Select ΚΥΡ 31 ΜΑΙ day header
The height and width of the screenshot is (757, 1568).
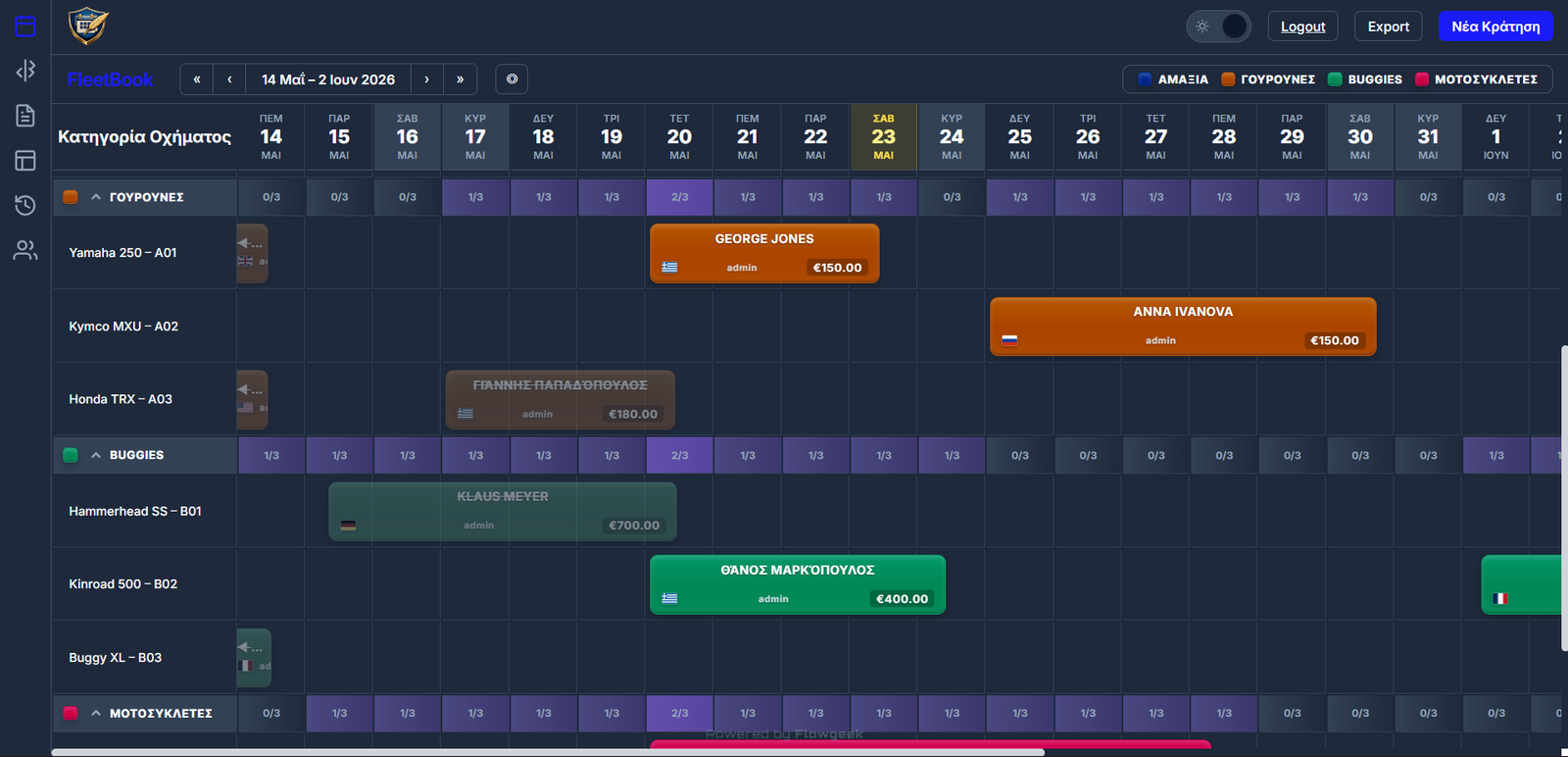[x=1428, y=136]
